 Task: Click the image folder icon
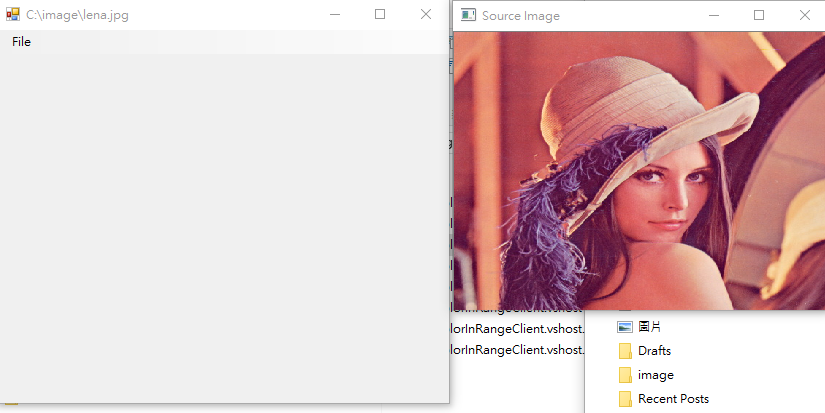(625, 375)
